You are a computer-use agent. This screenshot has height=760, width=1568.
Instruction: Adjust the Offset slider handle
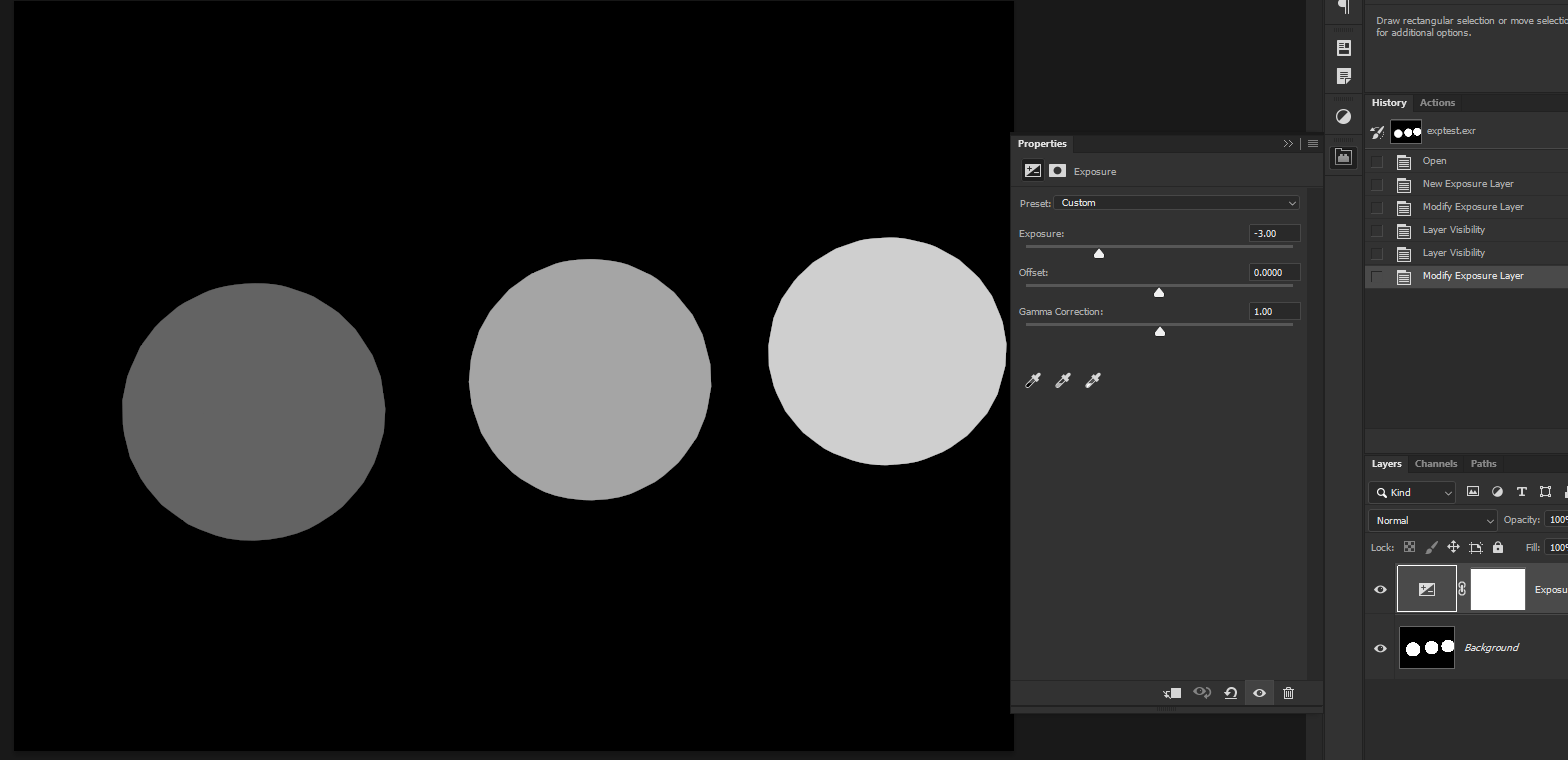coord(1159,293)
